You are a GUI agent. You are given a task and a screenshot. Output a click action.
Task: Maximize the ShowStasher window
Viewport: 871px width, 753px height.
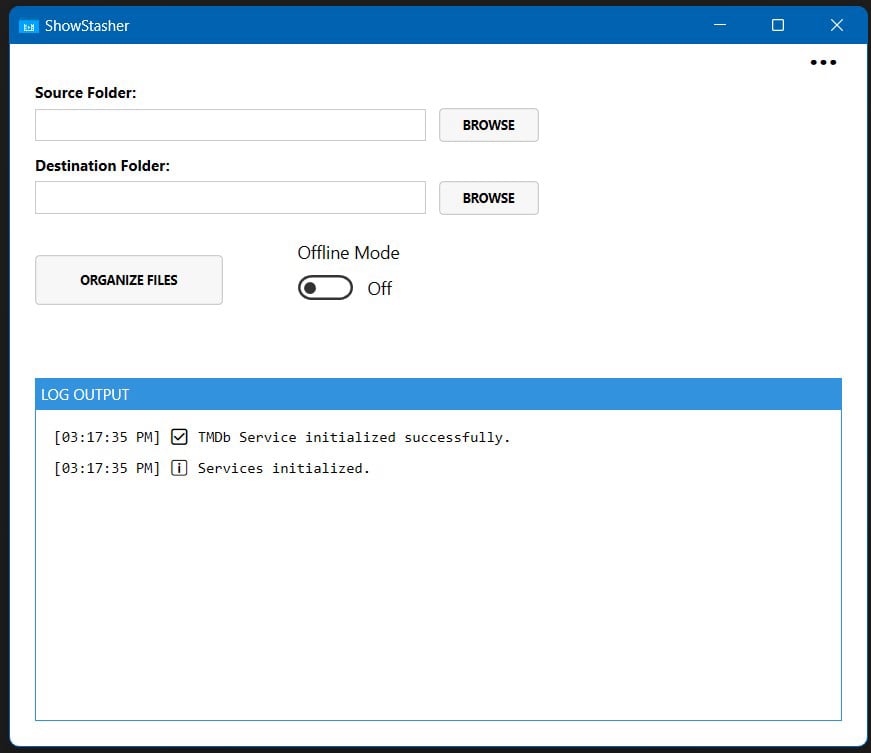pyautogui.click(x=778, y=25)
